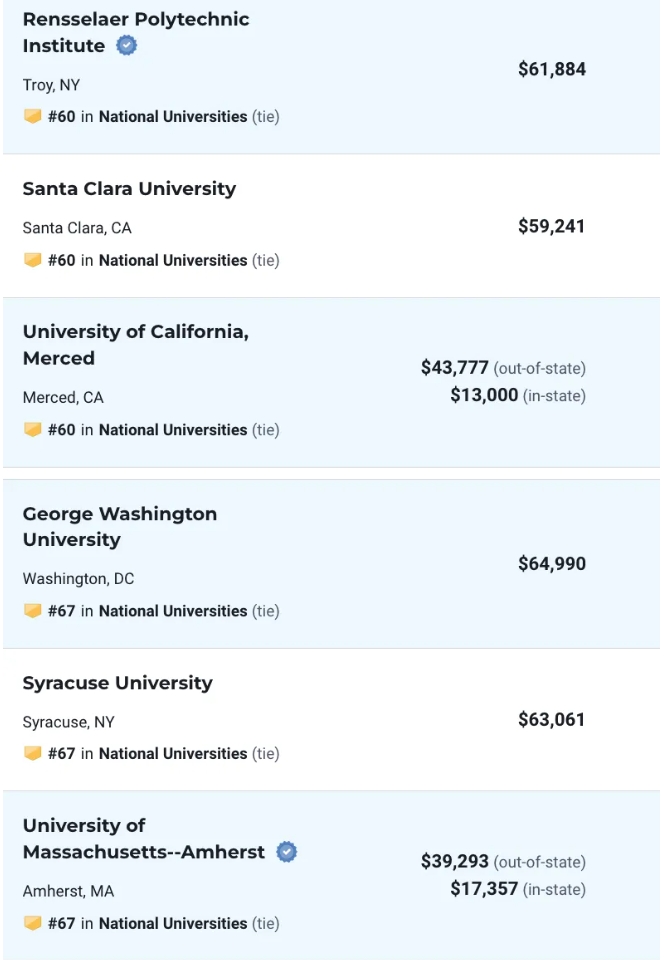Image resolution: width=664 pixels, height=960 pixels.
Task: Click ranking badge icon under Merced, CA
Action: pos(33,430)
